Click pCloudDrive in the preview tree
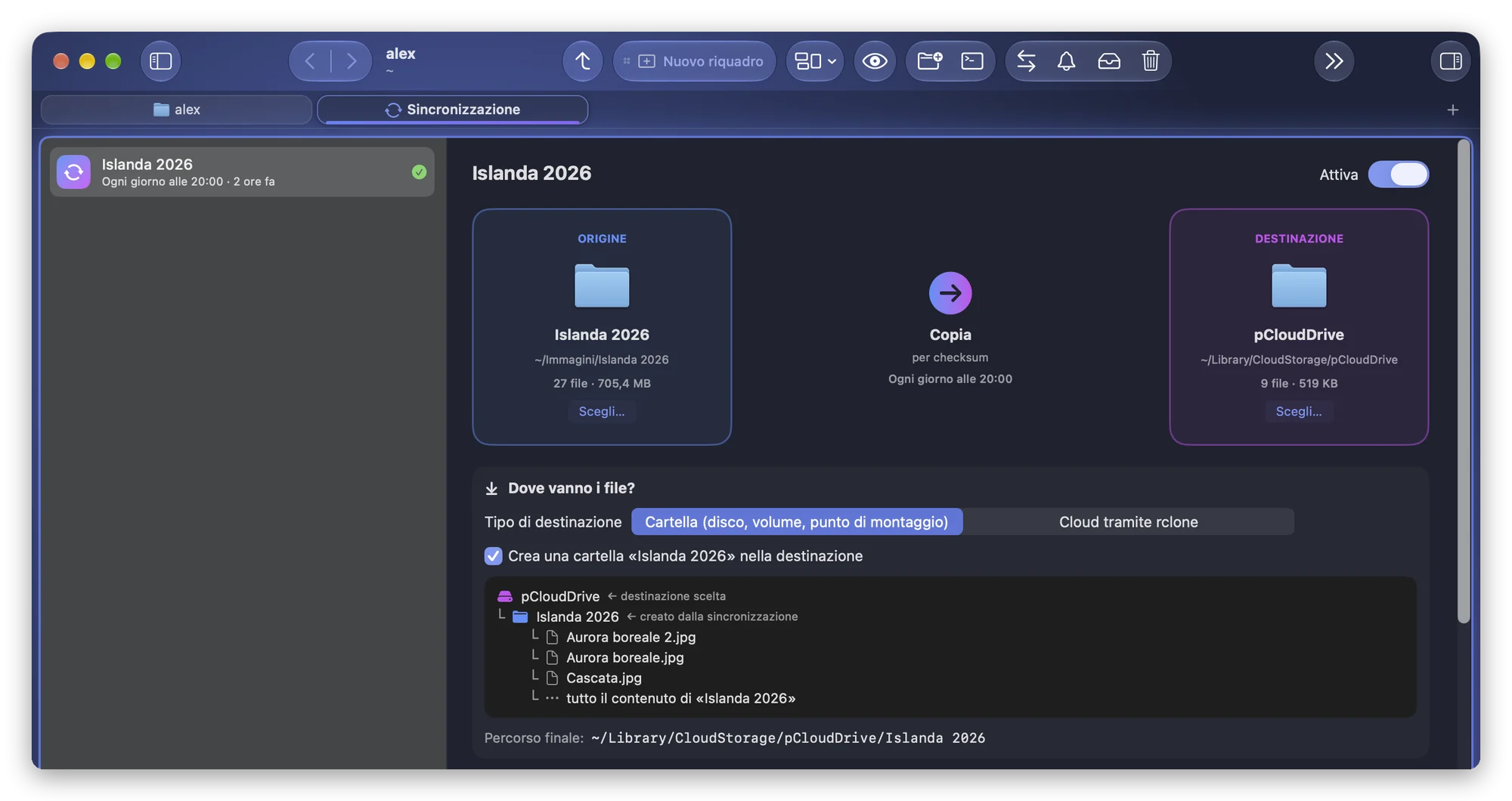1512x801 pixels. coord(560,596)
